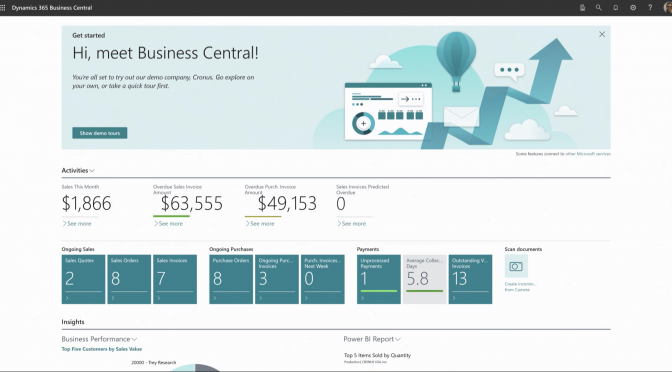Open the settings gear icon

[633, 8]
